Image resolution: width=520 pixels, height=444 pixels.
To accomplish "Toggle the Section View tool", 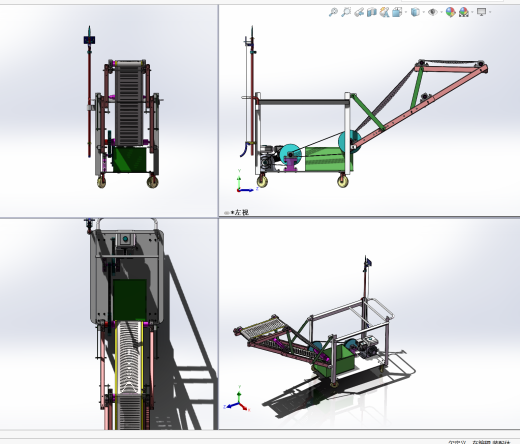I will click(371, 12).
